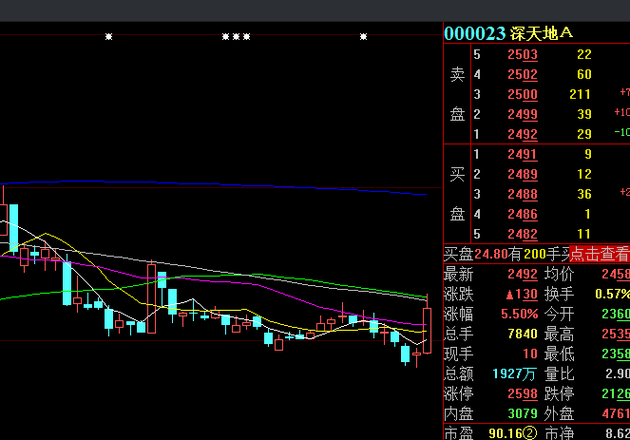The width and height of the screenshot is (630, 440).
Task: Click the 内盘 value 3079
Action: 522,414
